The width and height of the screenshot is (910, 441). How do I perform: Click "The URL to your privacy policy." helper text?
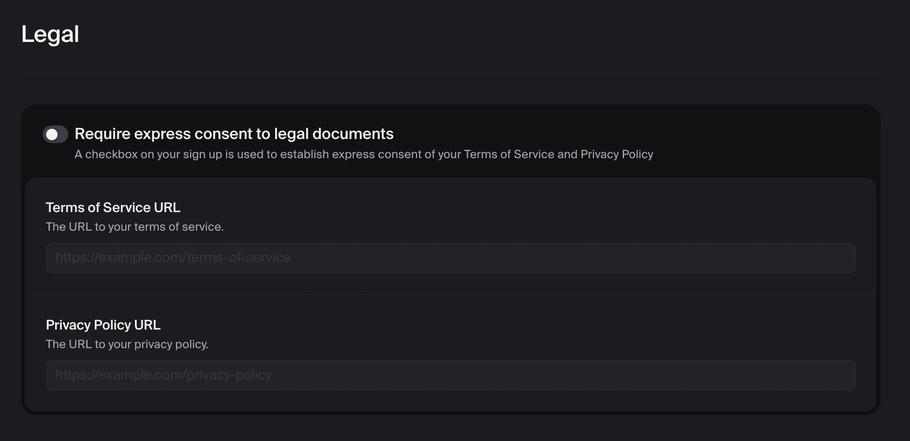pyautogui.click(x=127, y=344)
